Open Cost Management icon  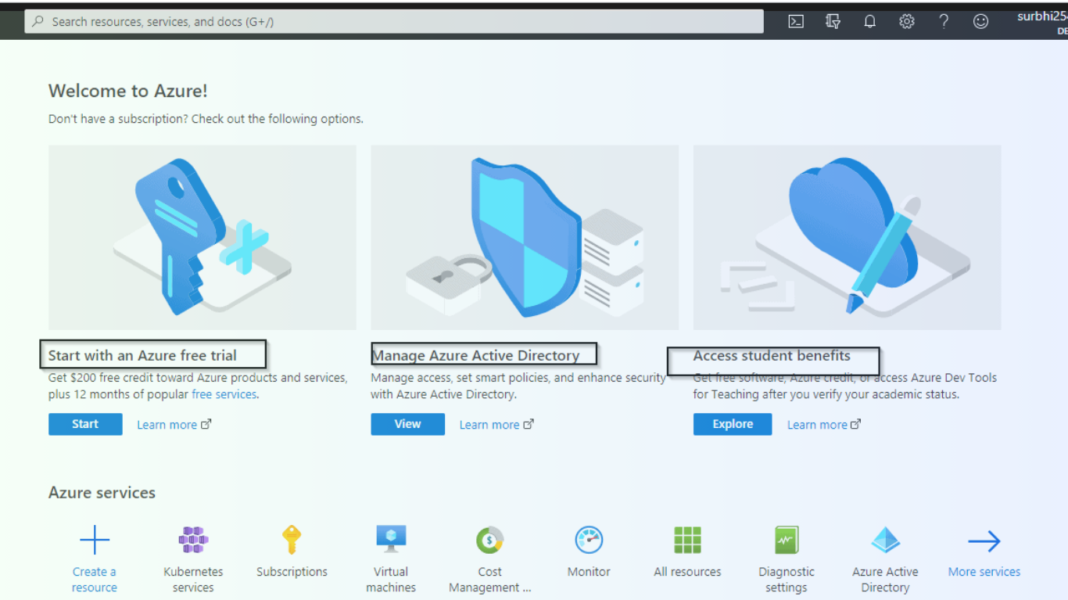(490, 540)
